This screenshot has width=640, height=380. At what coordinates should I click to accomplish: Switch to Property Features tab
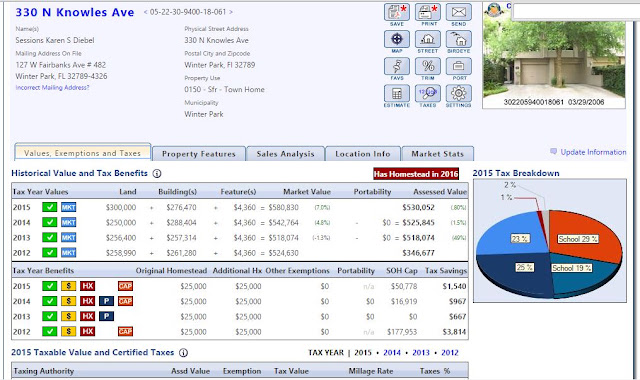point(199,154)
